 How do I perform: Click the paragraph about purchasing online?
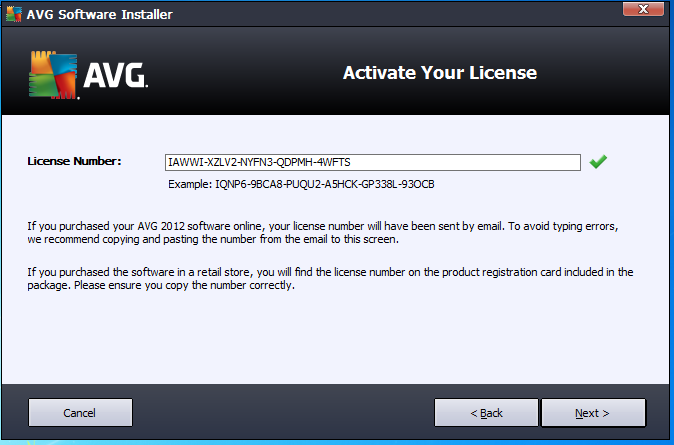coord(323,233)
